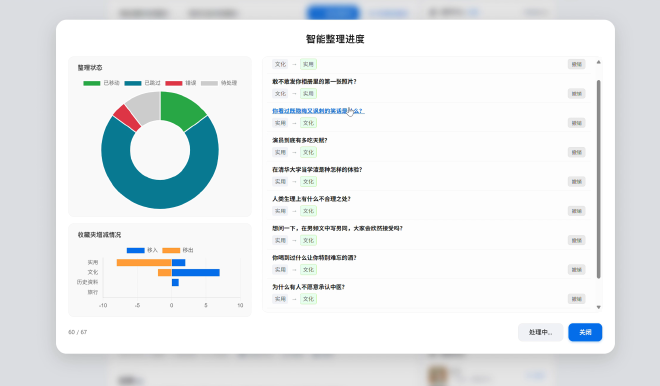
Task: Click the red segment of the donut chart
Action: tap(128, 117)
